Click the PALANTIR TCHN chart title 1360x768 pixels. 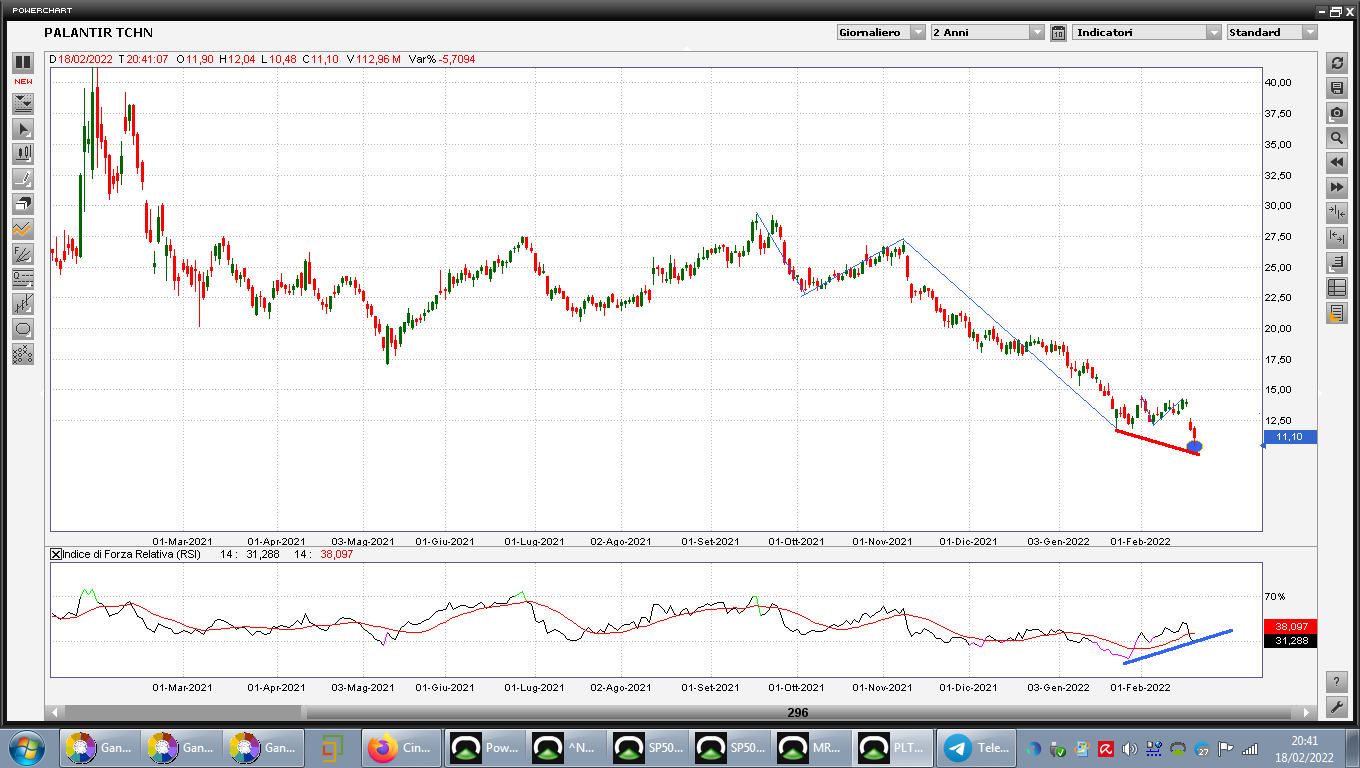point(98,32)
